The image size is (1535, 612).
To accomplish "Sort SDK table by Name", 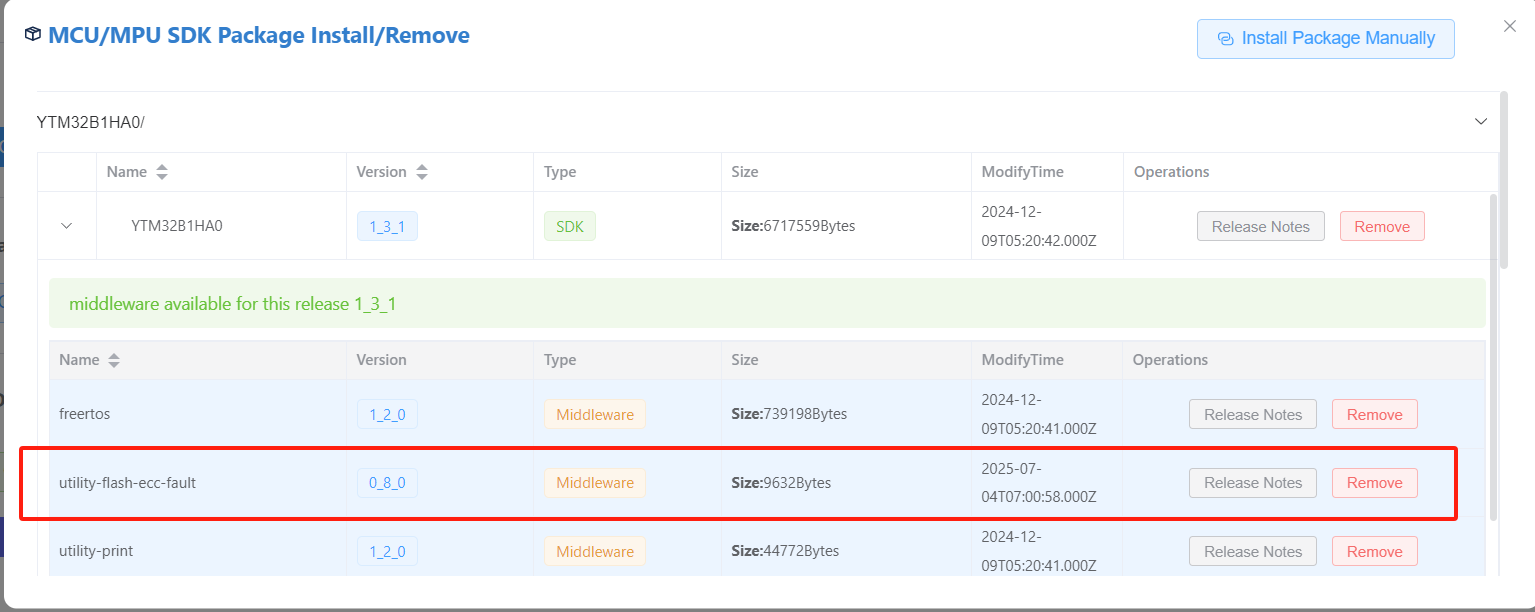I will pos(161,172).
